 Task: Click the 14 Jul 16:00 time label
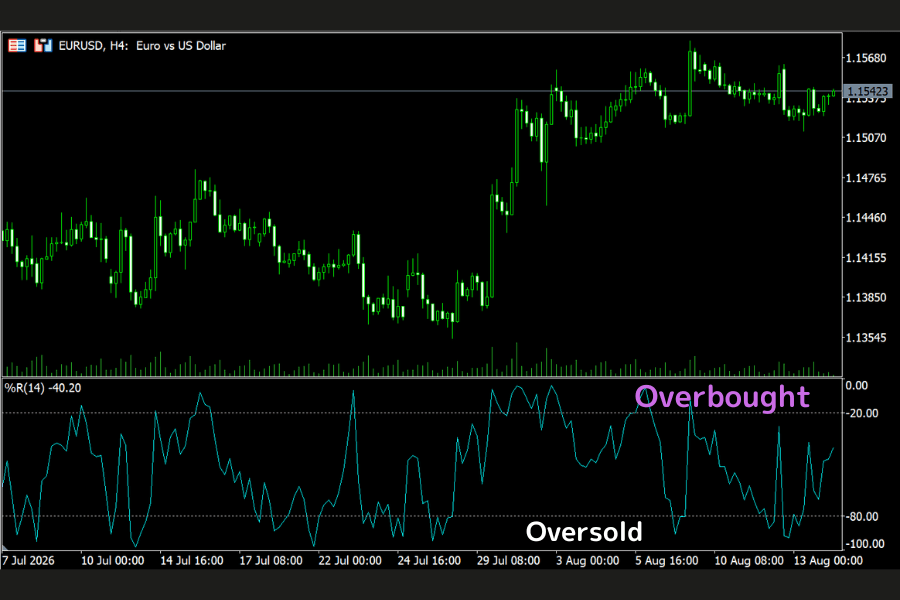(192, 560)
